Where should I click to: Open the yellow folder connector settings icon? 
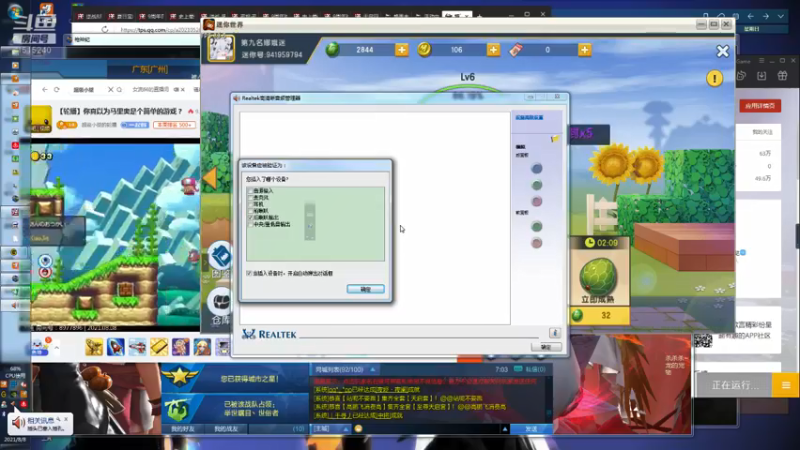pos(555,139)
